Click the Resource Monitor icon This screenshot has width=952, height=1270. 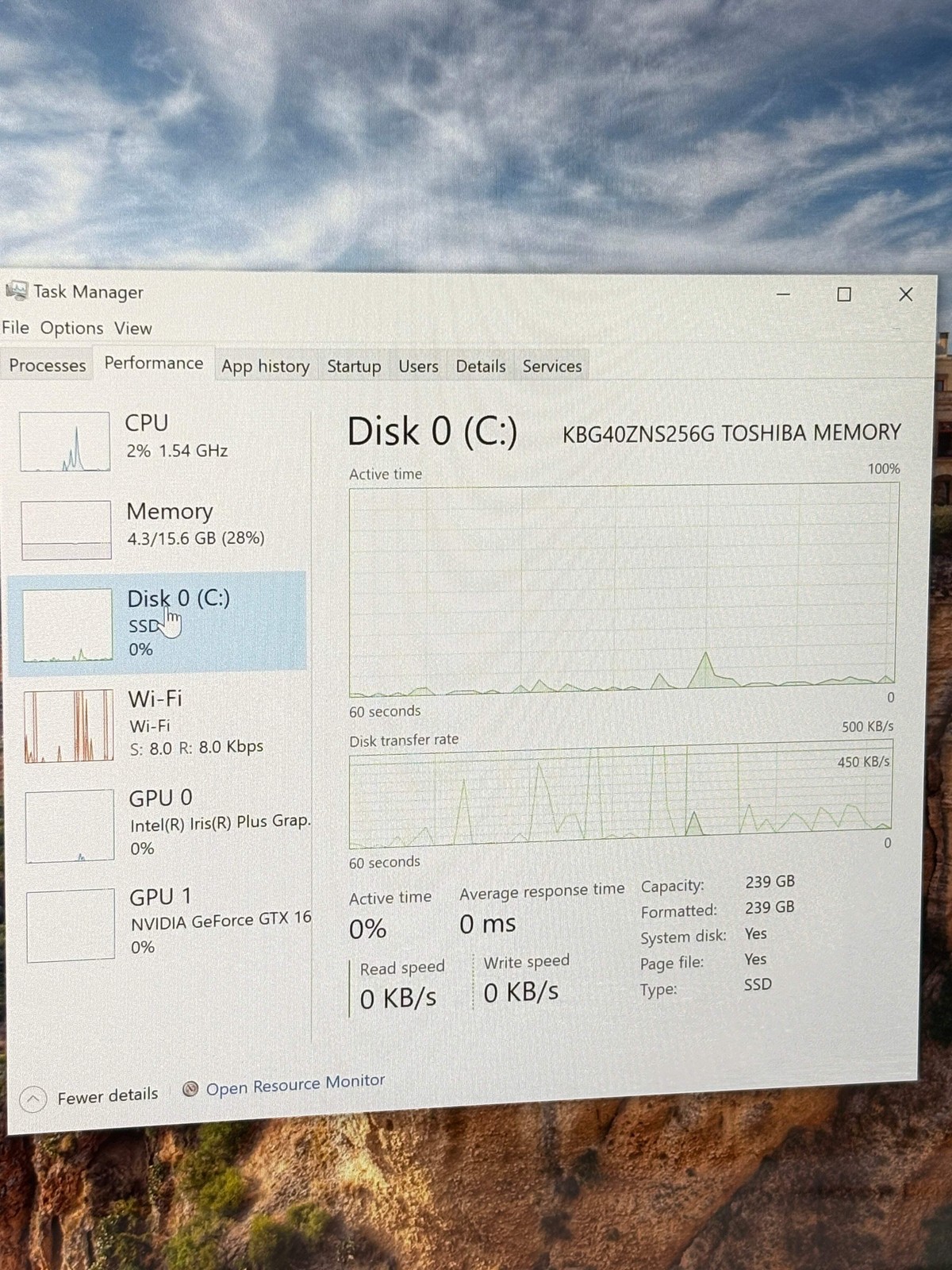point(190,1089)
